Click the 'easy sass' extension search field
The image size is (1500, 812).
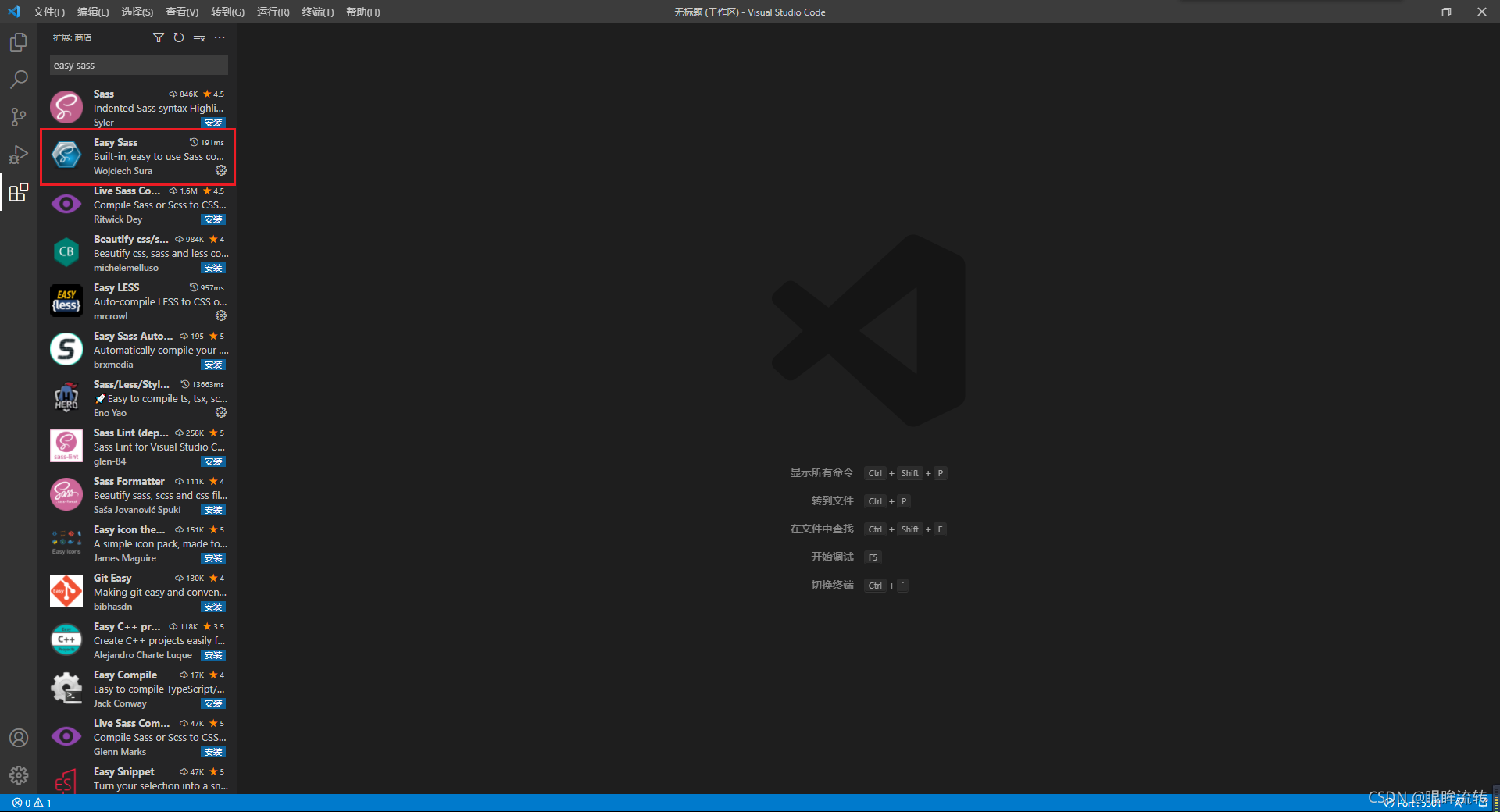pyautogui.click(x=139, y=65)
